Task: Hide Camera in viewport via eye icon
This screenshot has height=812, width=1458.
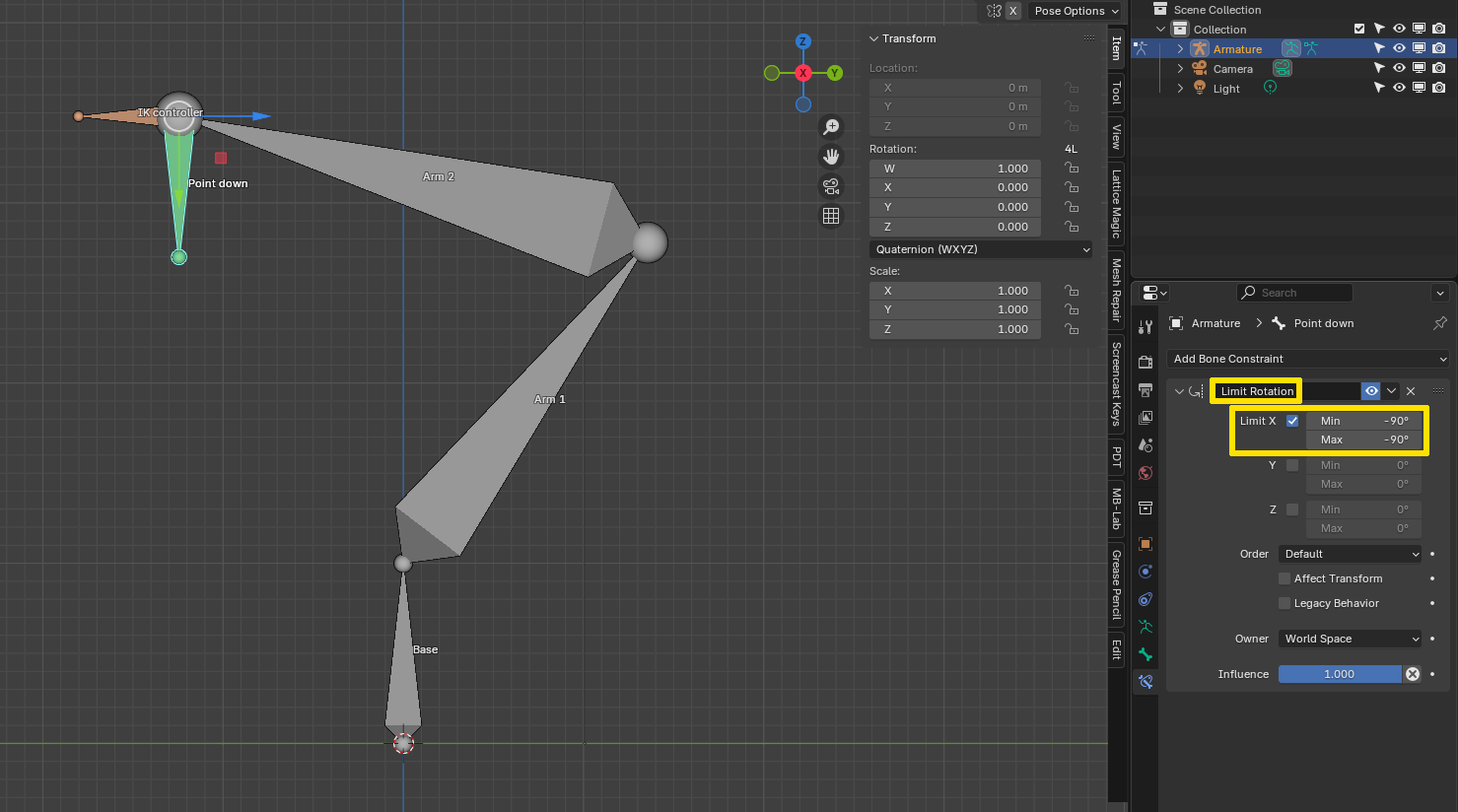Action: click(x=1399, y=68)
